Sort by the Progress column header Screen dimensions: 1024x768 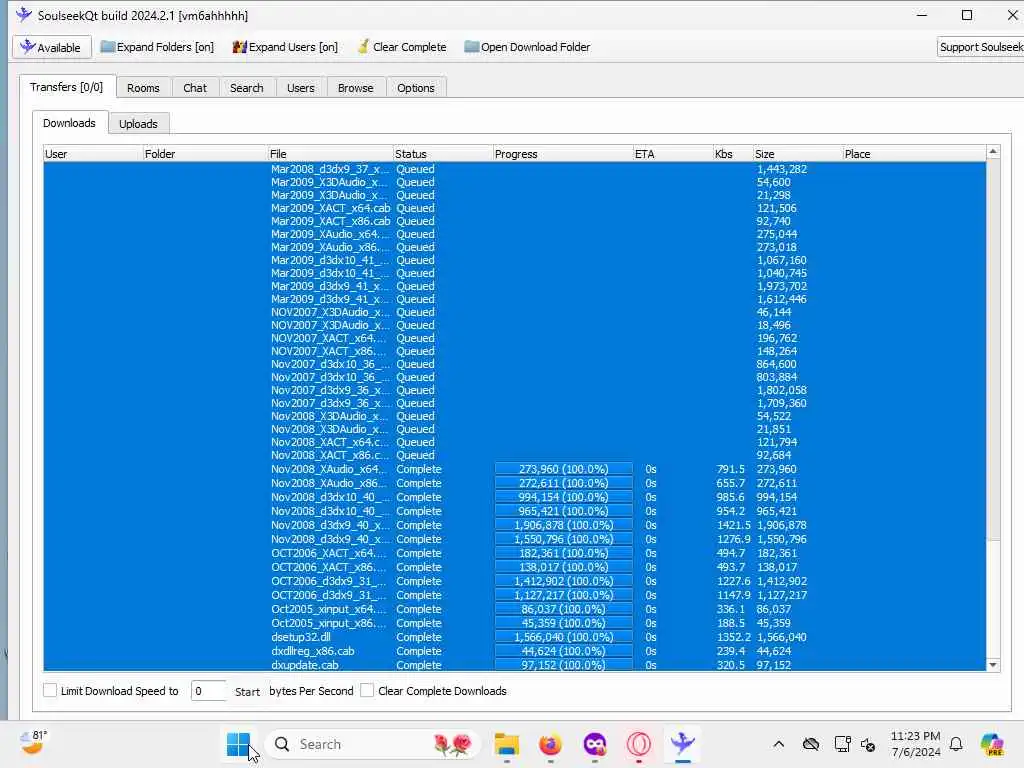point(563,153)
